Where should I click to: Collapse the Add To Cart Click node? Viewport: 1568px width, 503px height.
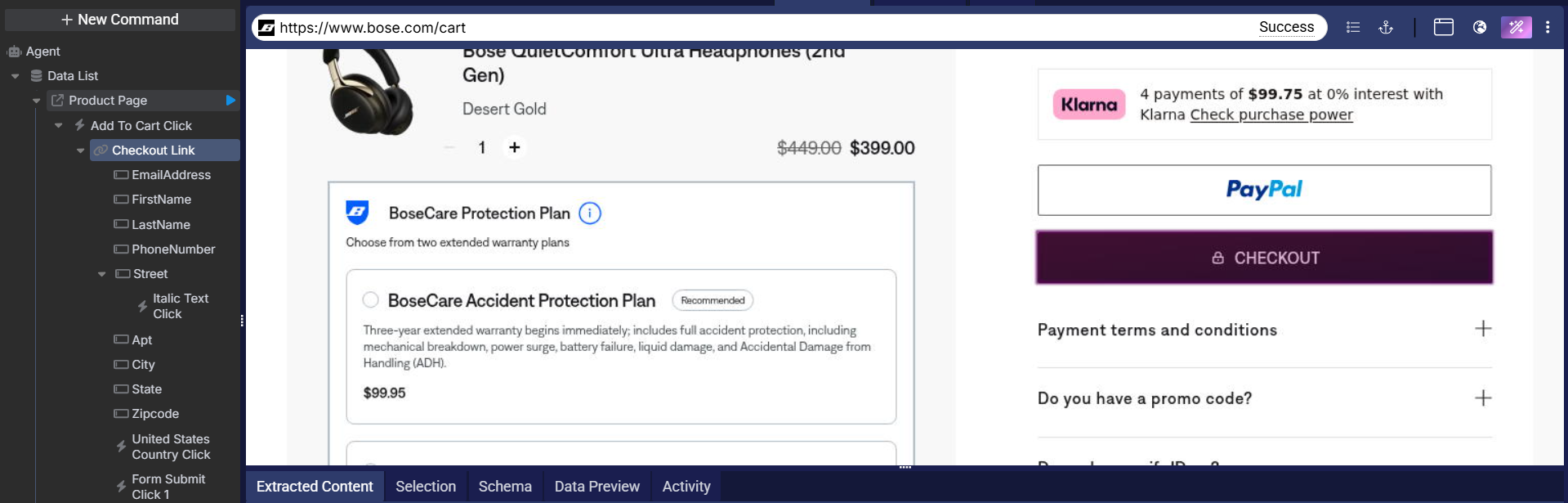tap(59, 126)
